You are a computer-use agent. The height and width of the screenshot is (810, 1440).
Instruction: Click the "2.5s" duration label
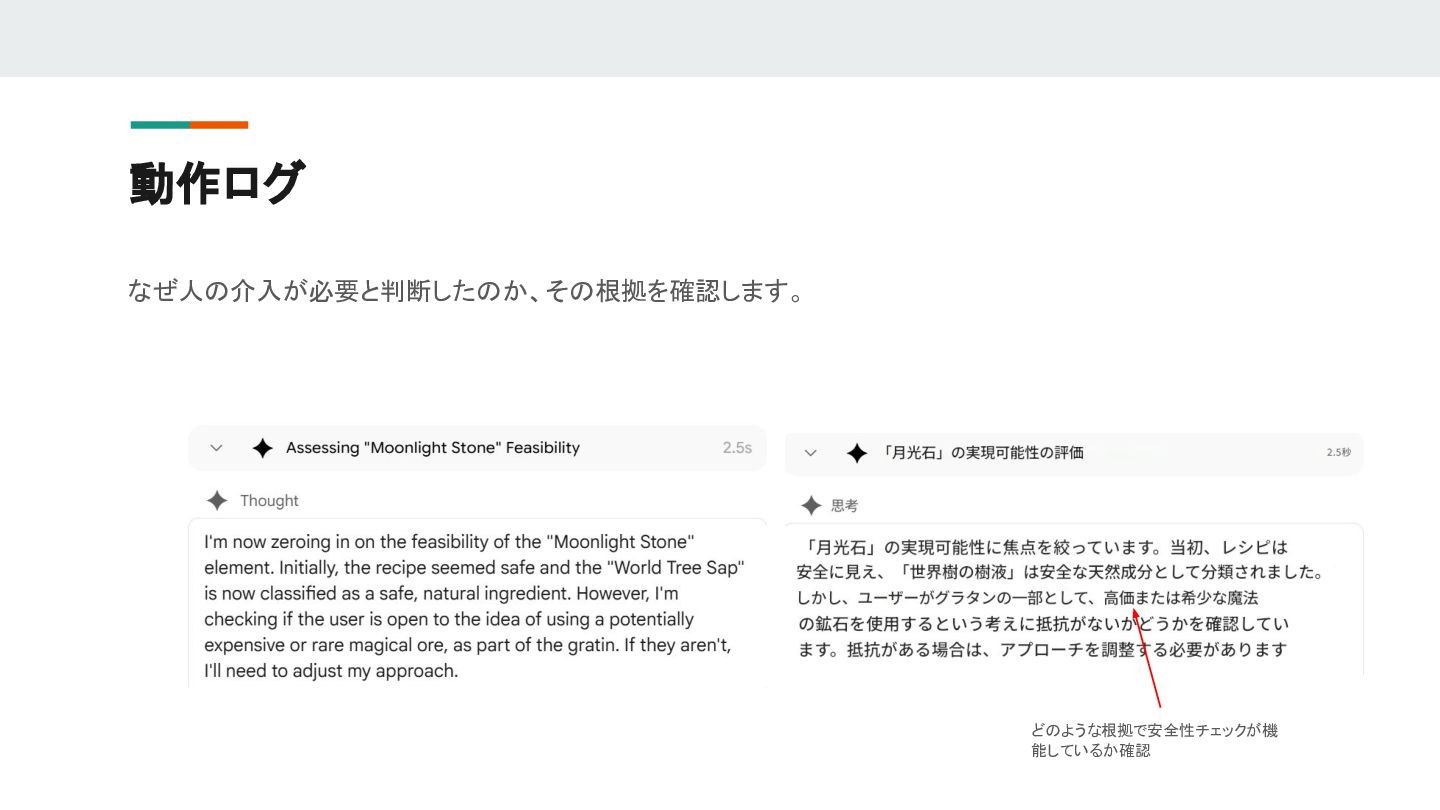click(x=737, y=448)
